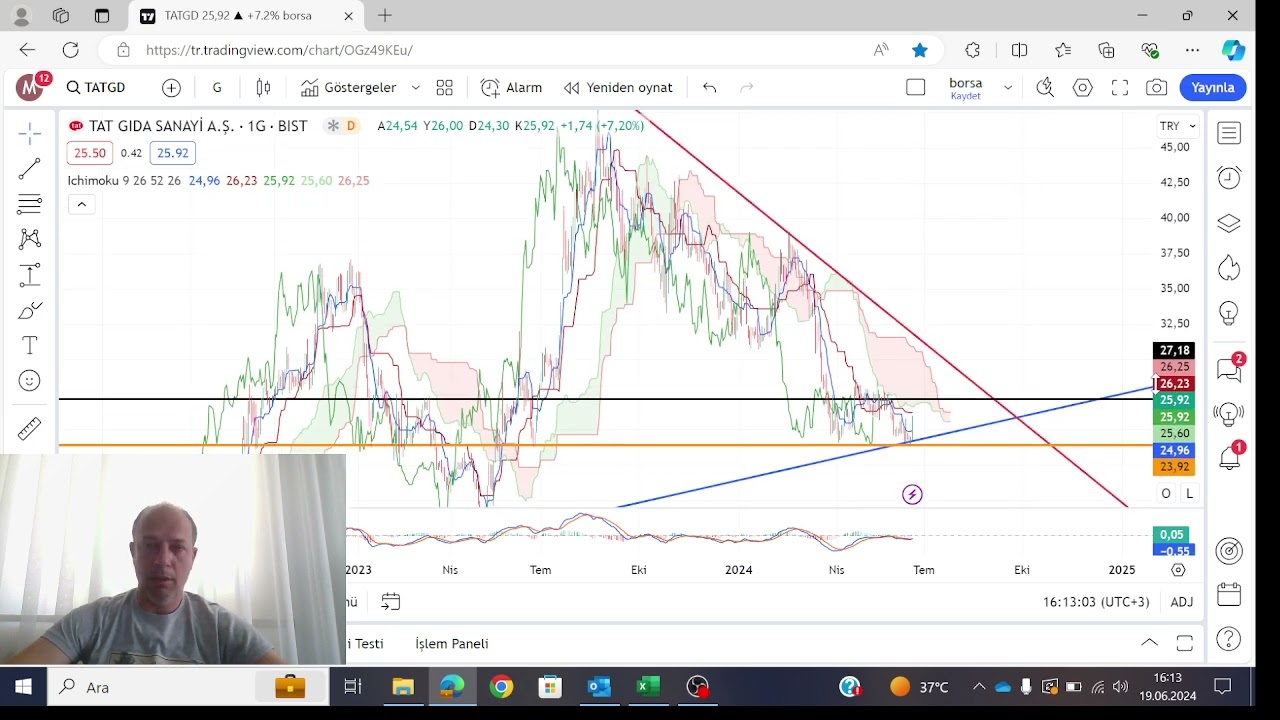Select the trend line drawing tool
The image size is (1280, 720).
(30, 169)
